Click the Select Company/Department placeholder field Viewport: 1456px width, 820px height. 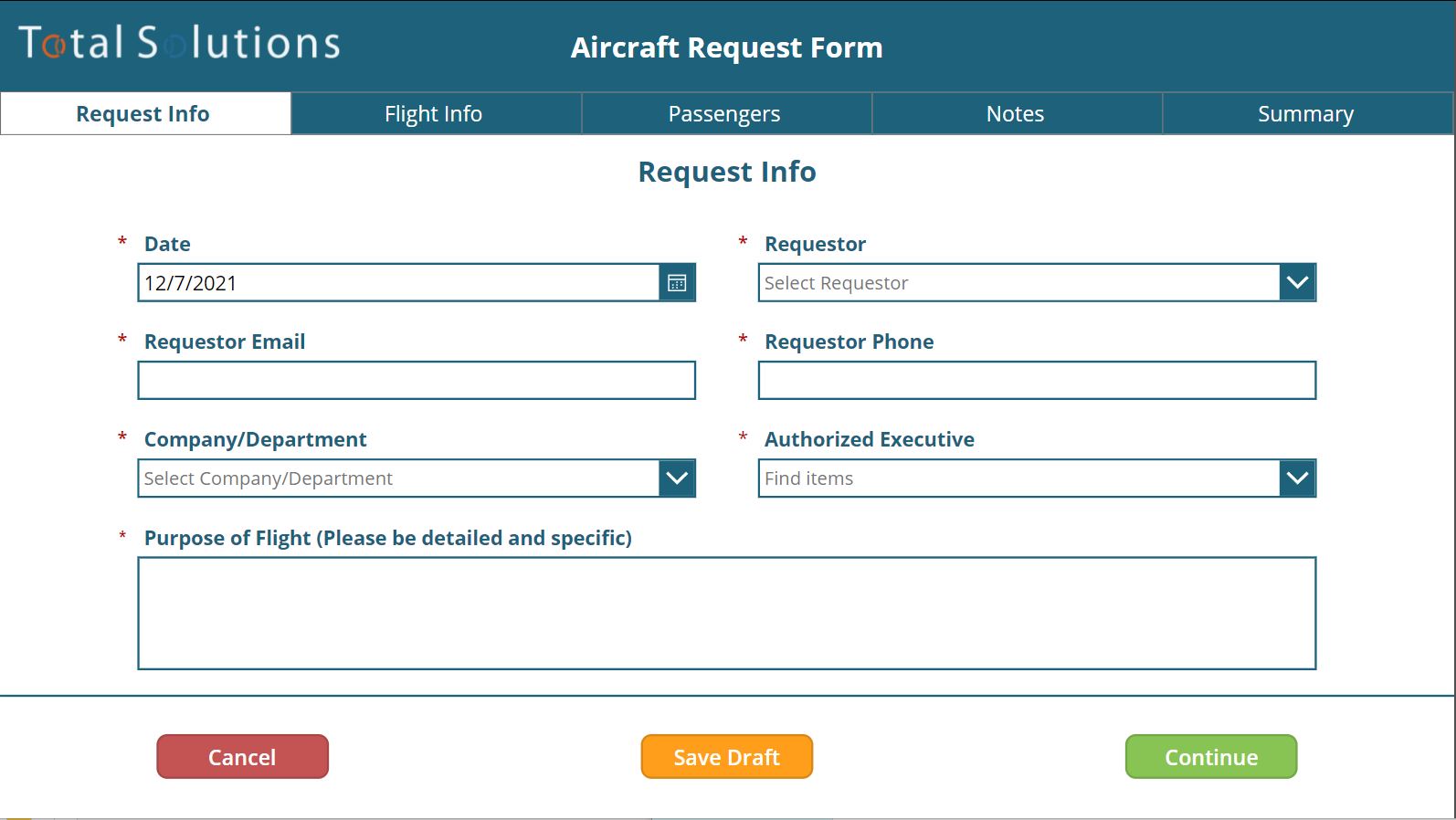[397, 478]
